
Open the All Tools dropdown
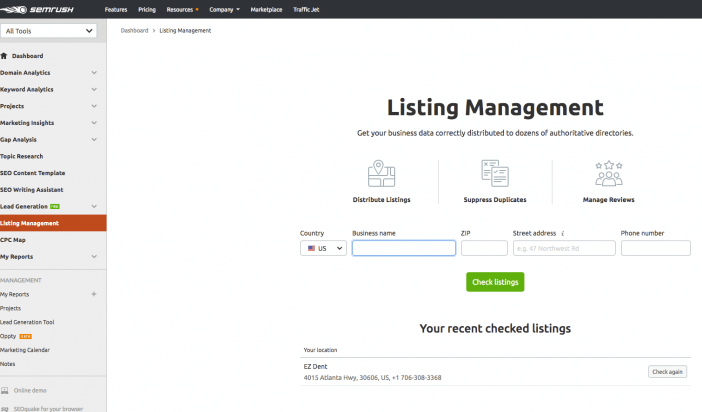pyautogui.click(x=49, y=31)
